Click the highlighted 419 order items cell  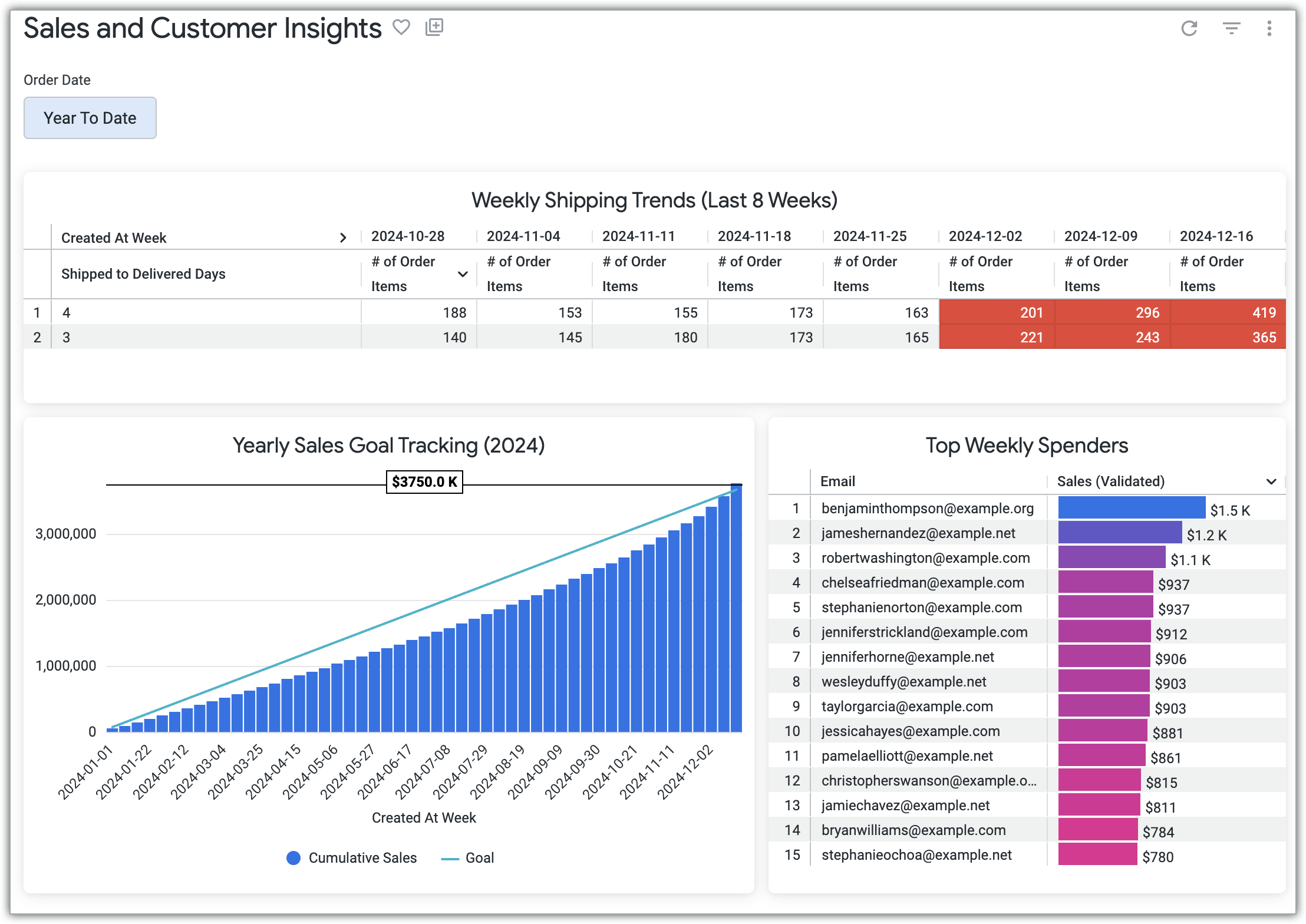[1263, 313]
